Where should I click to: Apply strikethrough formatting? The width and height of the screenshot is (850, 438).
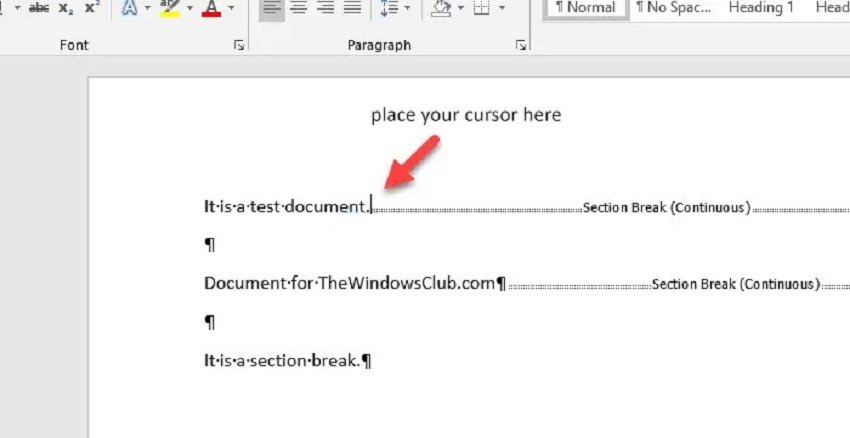coord(38,8)
